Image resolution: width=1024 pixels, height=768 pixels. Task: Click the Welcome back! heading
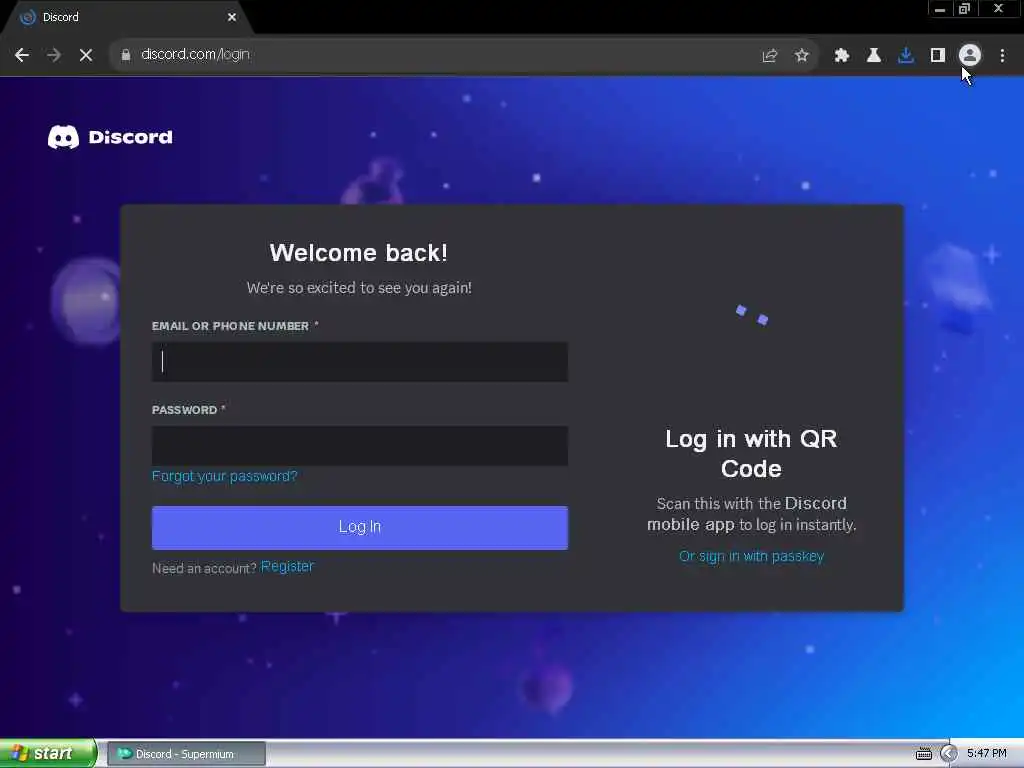tap(359, 253)
